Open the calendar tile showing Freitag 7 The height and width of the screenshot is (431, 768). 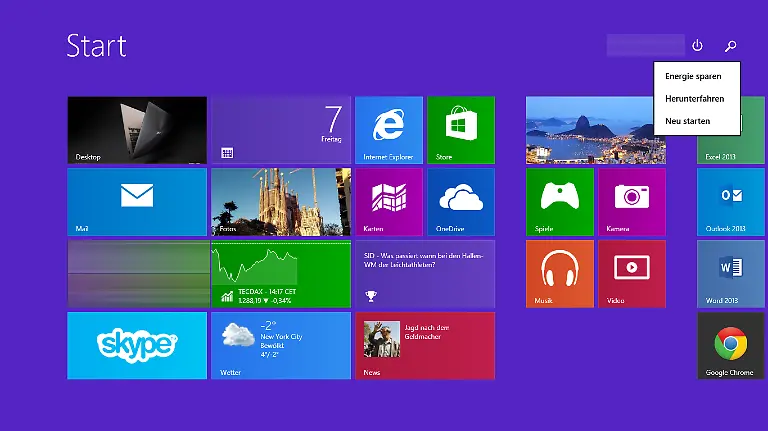(x=281, y=130)
